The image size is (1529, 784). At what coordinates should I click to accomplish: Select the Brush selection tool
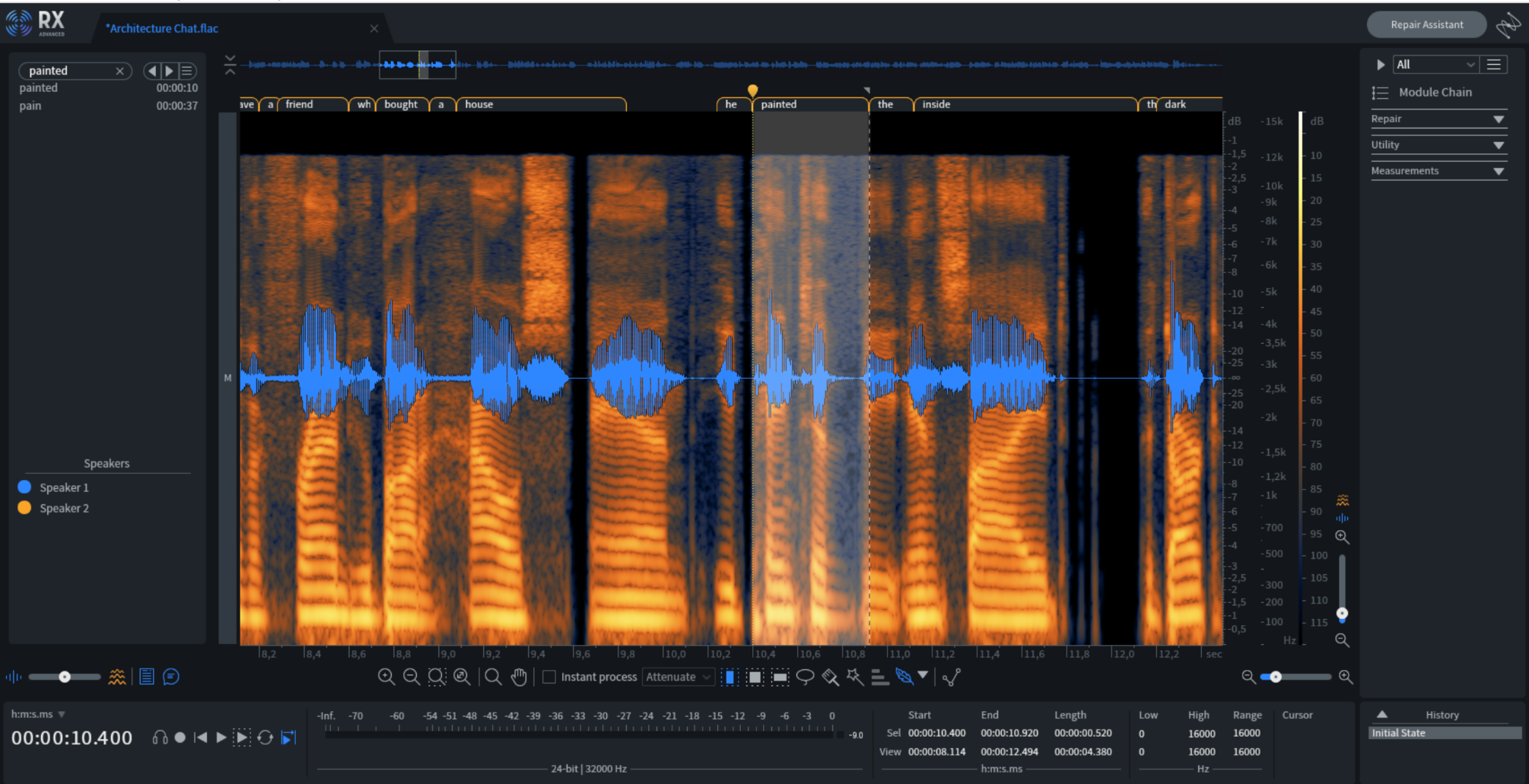point(830,677)
